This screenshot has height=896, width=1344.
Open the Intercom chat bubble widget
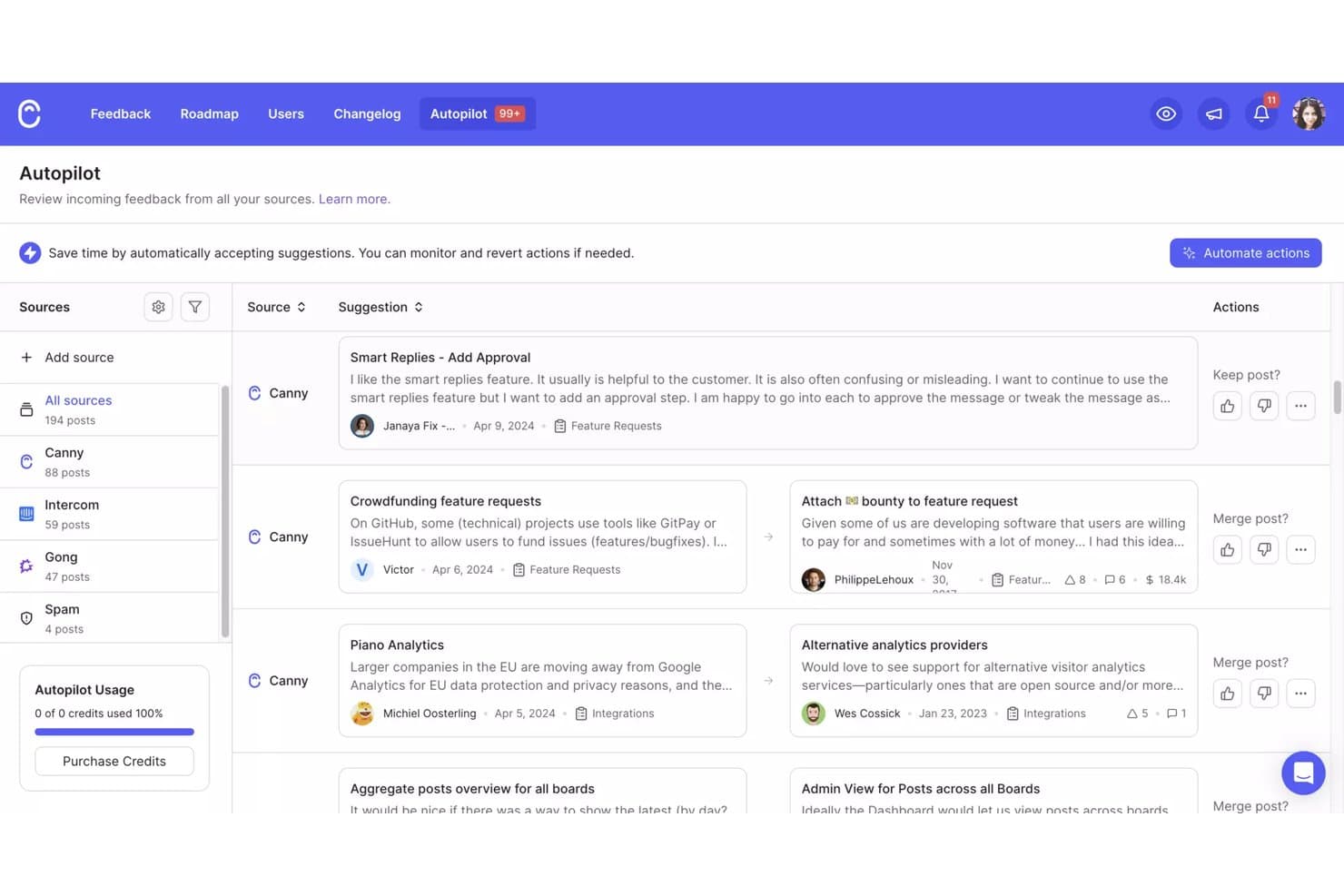1303,773
